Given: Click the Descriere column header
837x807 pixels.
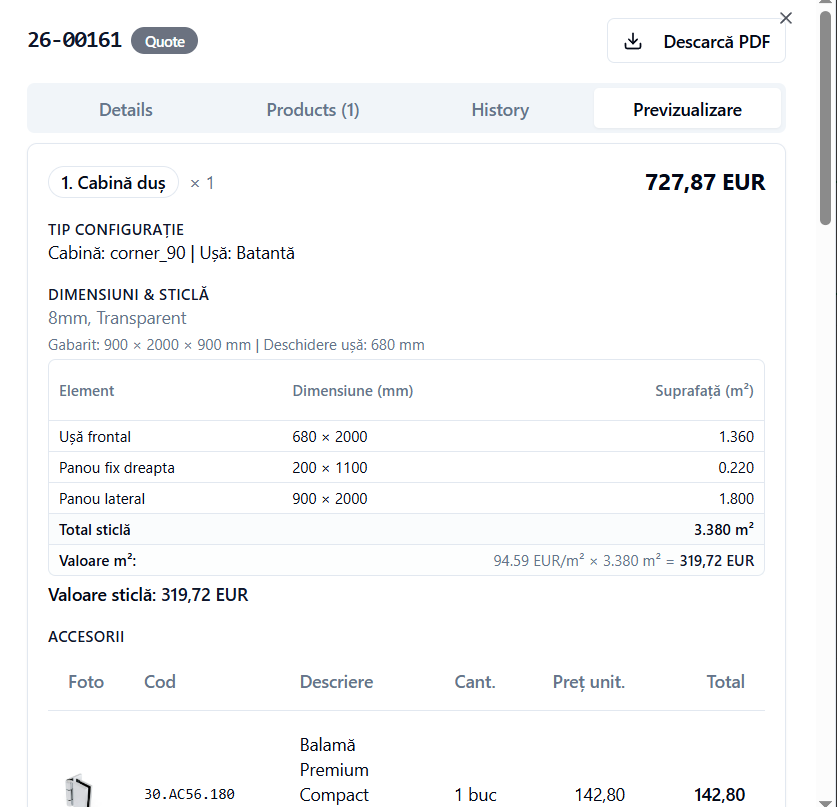Looking at the screenshot, I should (336, 682).
